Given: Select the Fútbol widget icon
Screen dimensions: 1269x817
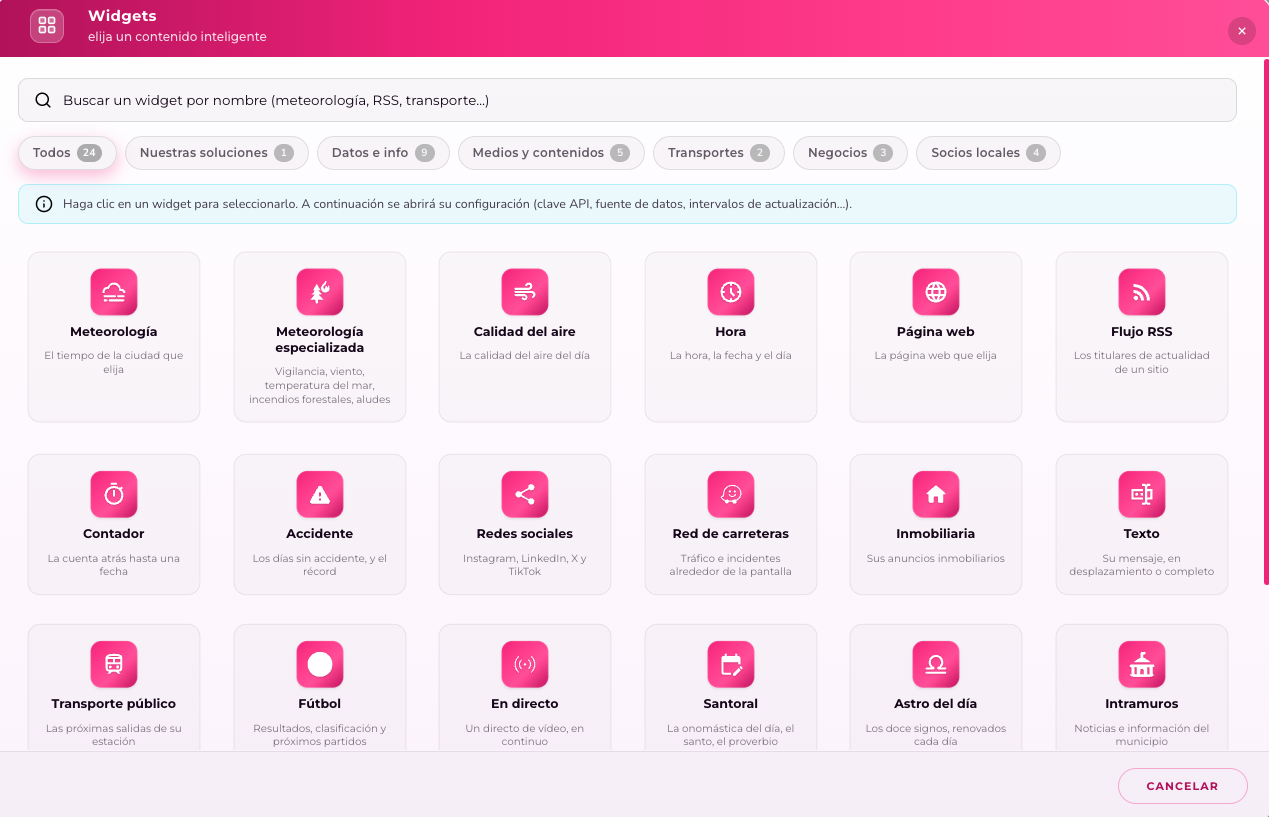Looking at the screenshot, I should pos(320,664).
